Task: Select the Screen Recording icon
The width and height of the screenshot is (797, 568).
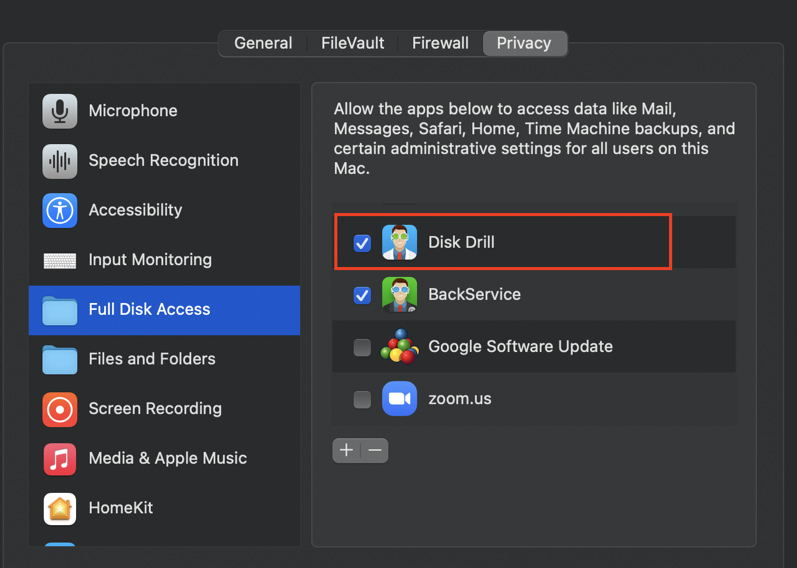Action: [x=60, y=409]
